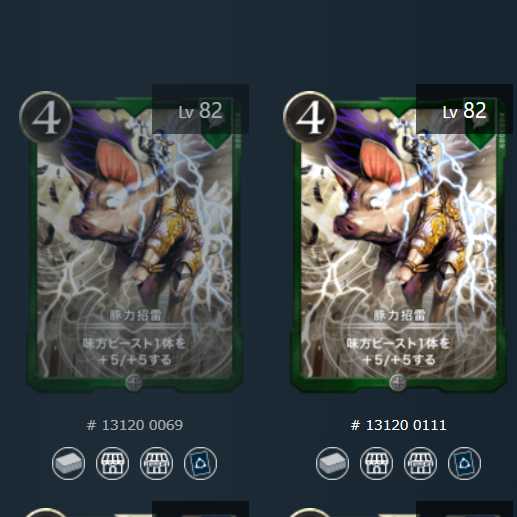Viewport: 517px width, 517px height.
Task: Select the partially visible card at bottom left
Action: point(135,509)
